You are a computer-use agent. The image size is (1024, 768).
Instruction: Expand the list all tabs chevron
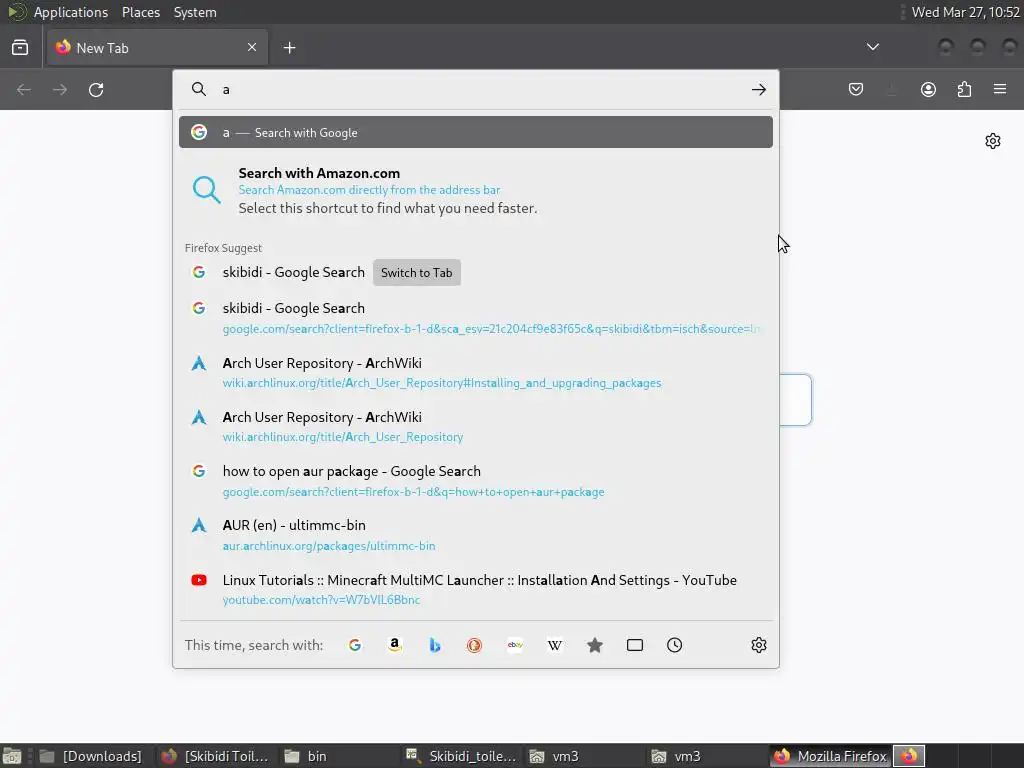[x=872, y=47]
